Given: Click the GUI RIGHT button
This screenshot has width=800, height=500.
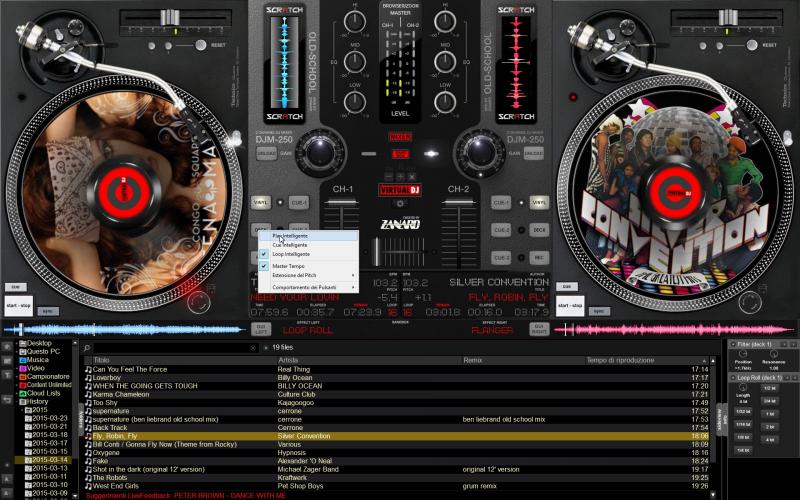Looking at the screenshot, I should pyautogui.click(x=539, y=329).
